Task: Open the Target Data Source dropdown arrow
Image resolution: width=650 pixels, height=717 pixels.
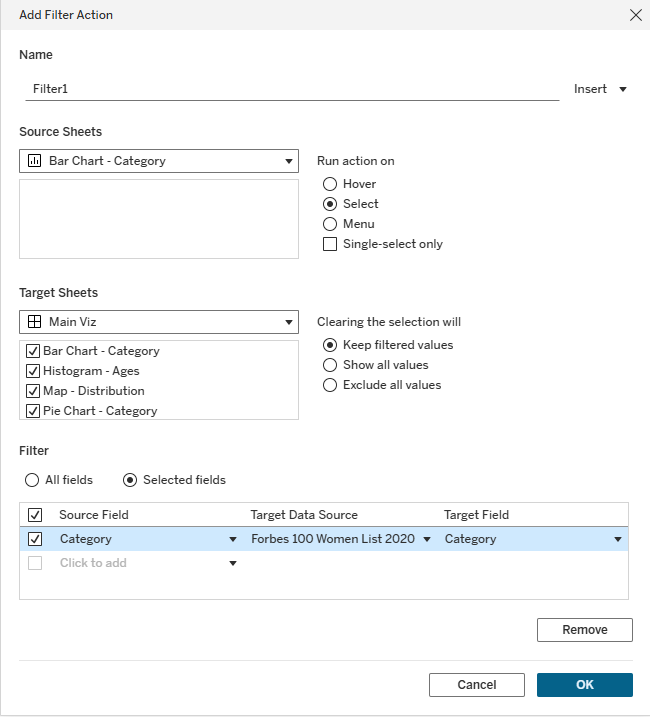Action: click(x=427, y=539)
